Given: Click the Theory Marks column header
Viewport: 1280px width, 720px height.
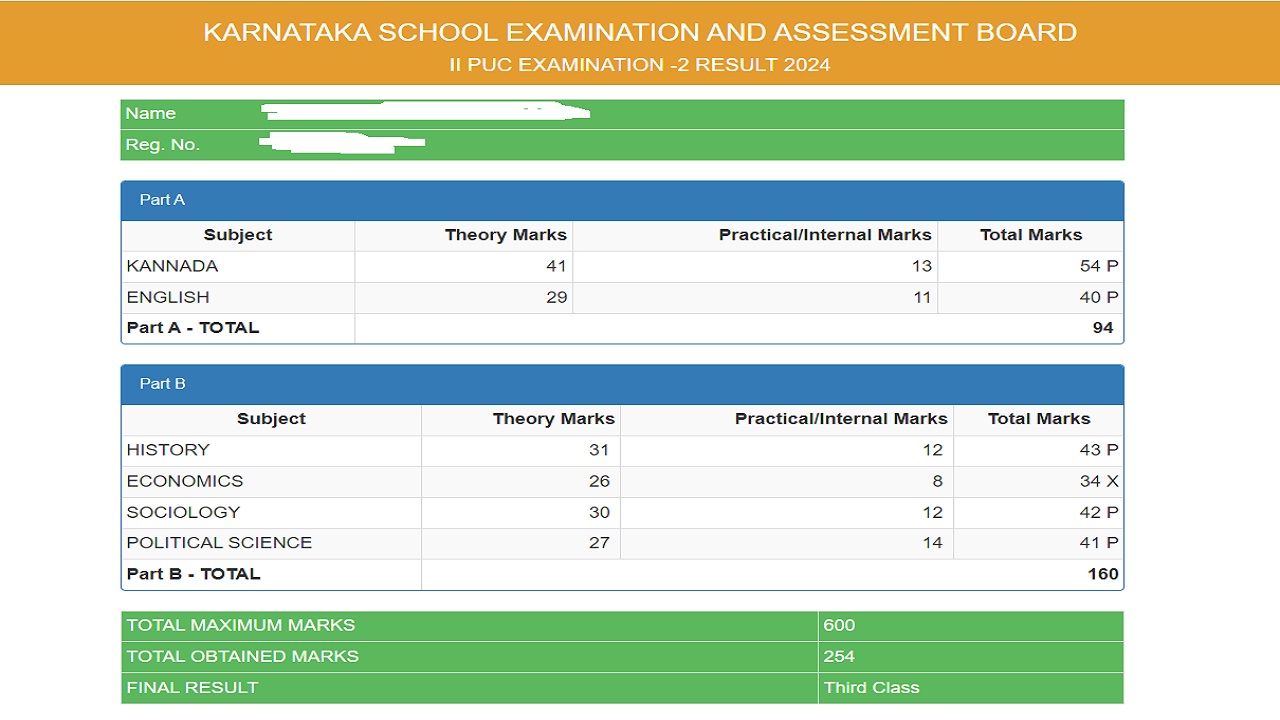Looking at the screenshot, I should click(506, 234).
